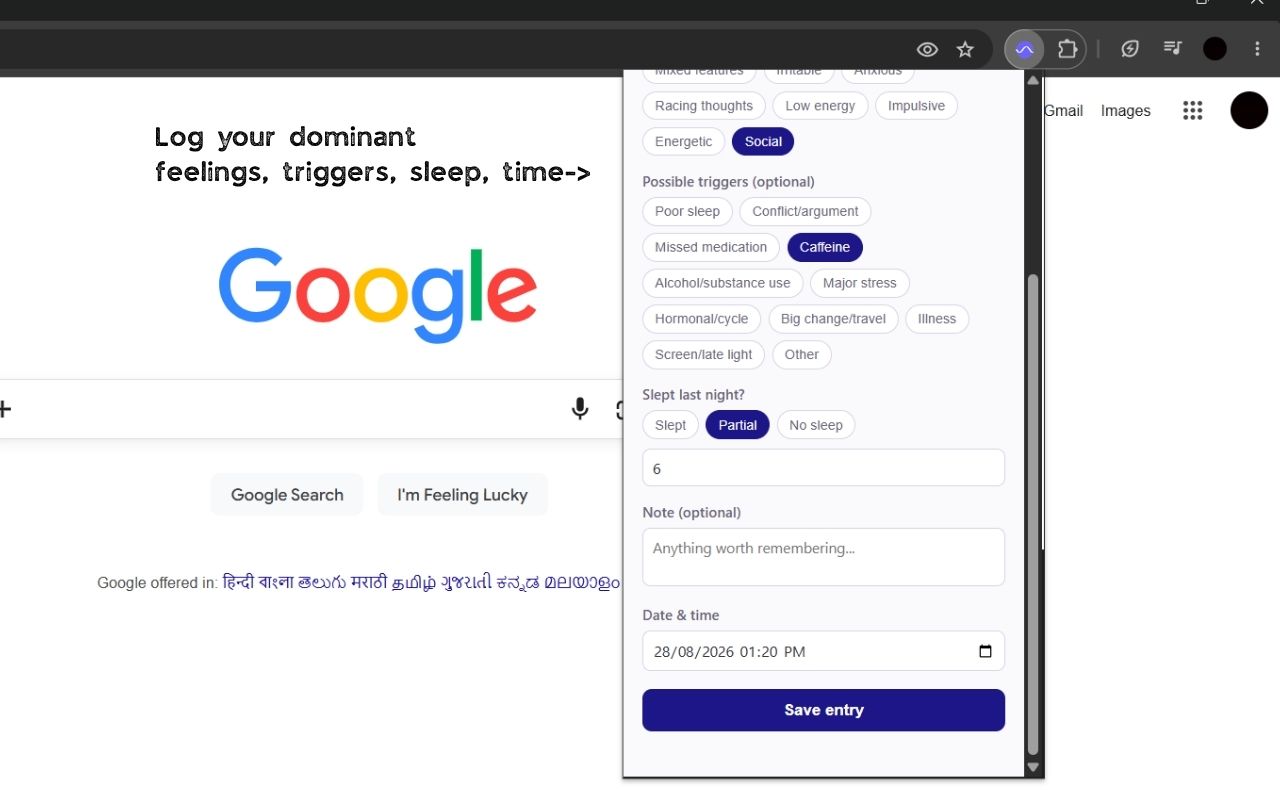Switch Google to हिन्दी language
The width and height of the screenshot is (1280, 800).
click(x=238, y=582)
